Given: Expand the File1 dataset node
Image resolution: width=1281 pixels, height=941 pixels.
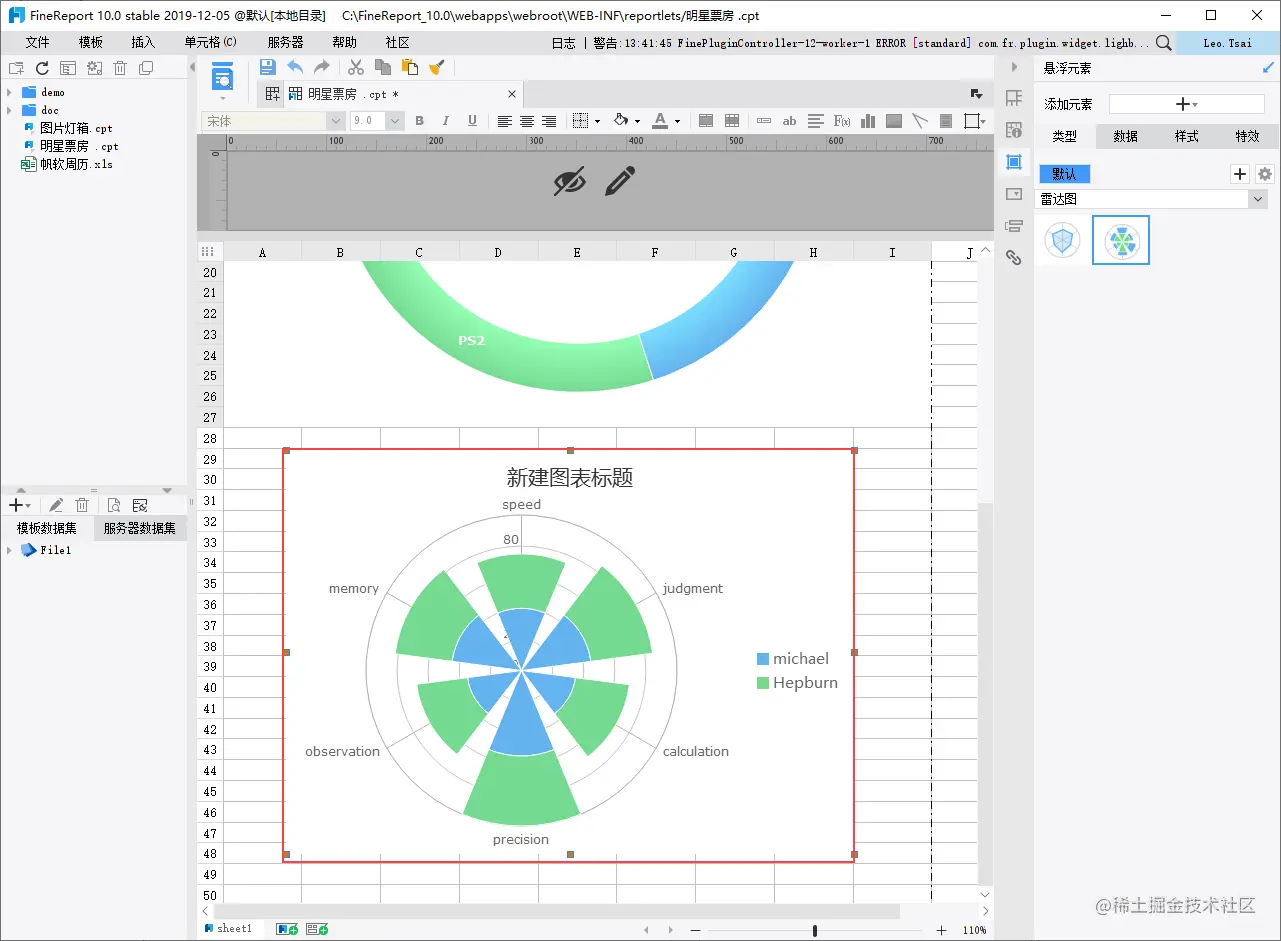Looking at the screenshot, I should (9, 550).
